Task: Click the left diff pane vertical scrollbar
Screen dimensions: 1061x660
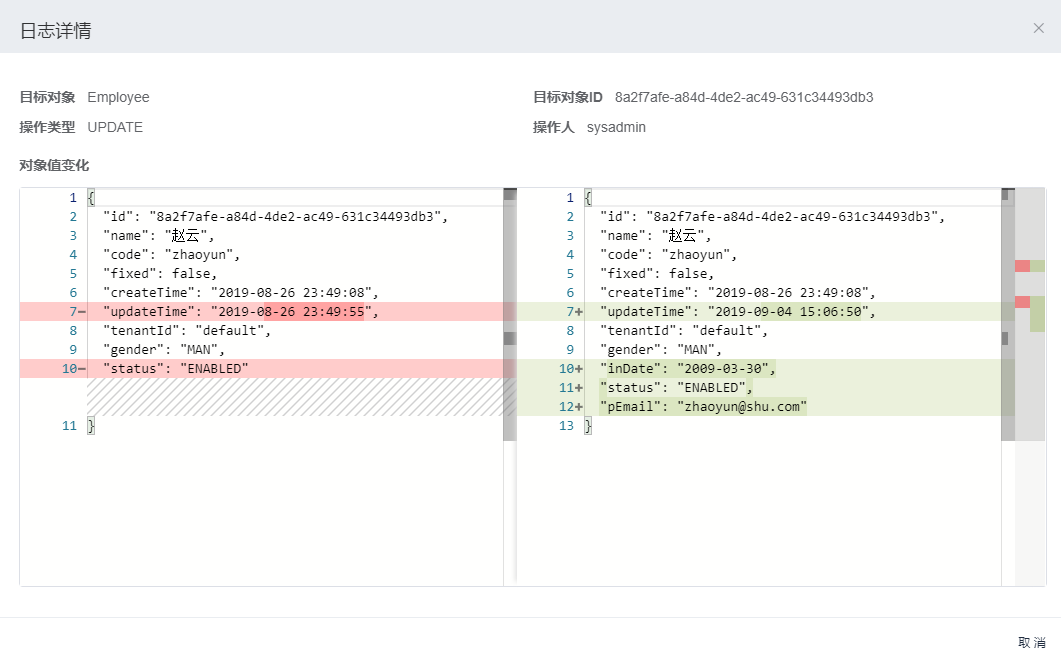Action: pyautogui.click(x=509, y=338)
